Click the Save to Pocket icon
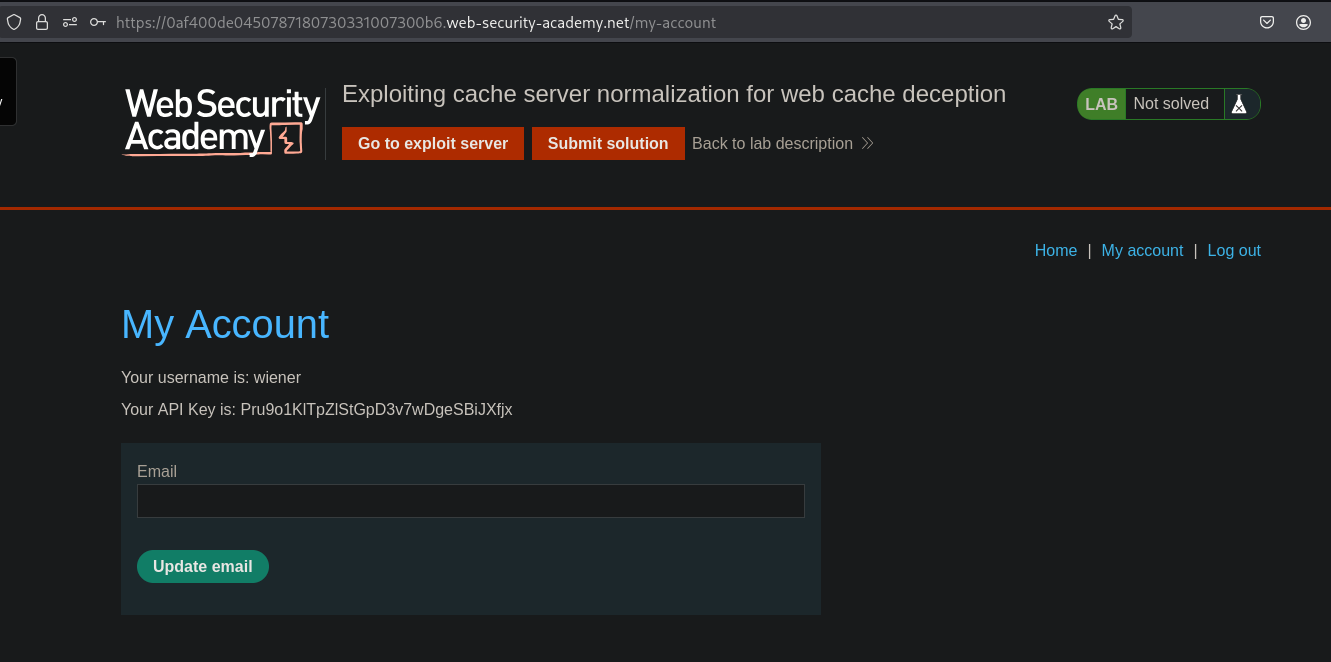The image size is (1331, 662). point(1267,22)
